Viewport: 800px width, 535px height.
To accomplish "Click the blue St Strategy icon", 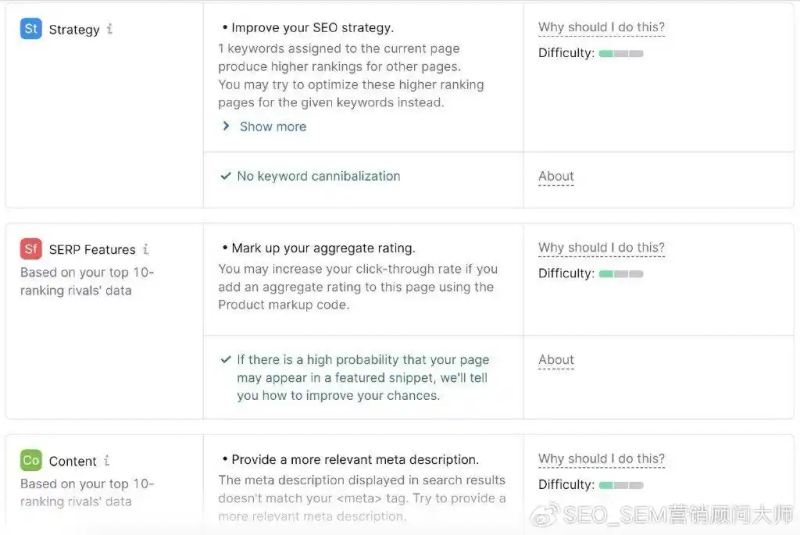I will tap(31, 29).
